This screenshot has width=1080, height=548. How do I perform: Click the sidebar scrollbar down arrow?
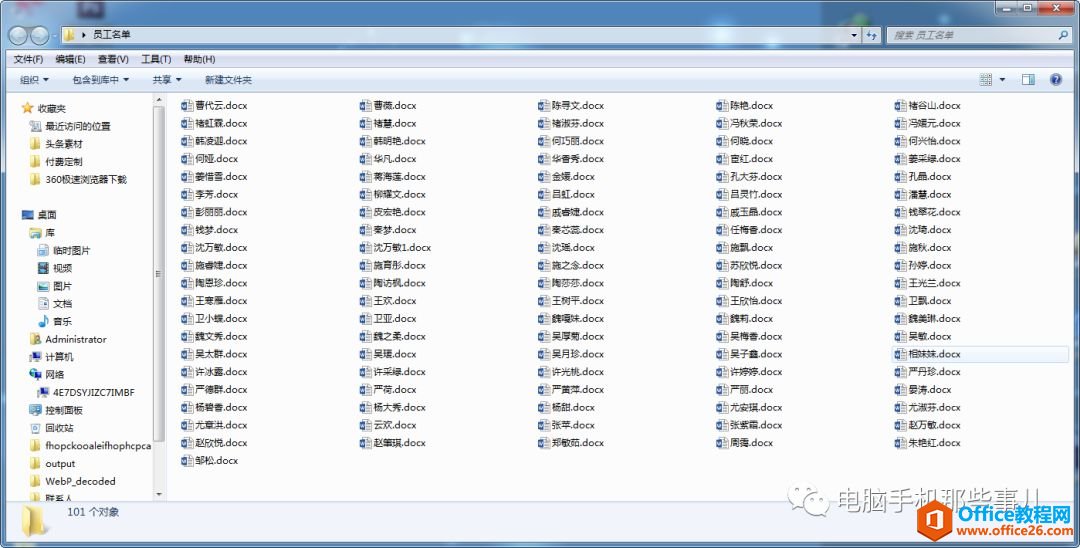click(159, 494)
